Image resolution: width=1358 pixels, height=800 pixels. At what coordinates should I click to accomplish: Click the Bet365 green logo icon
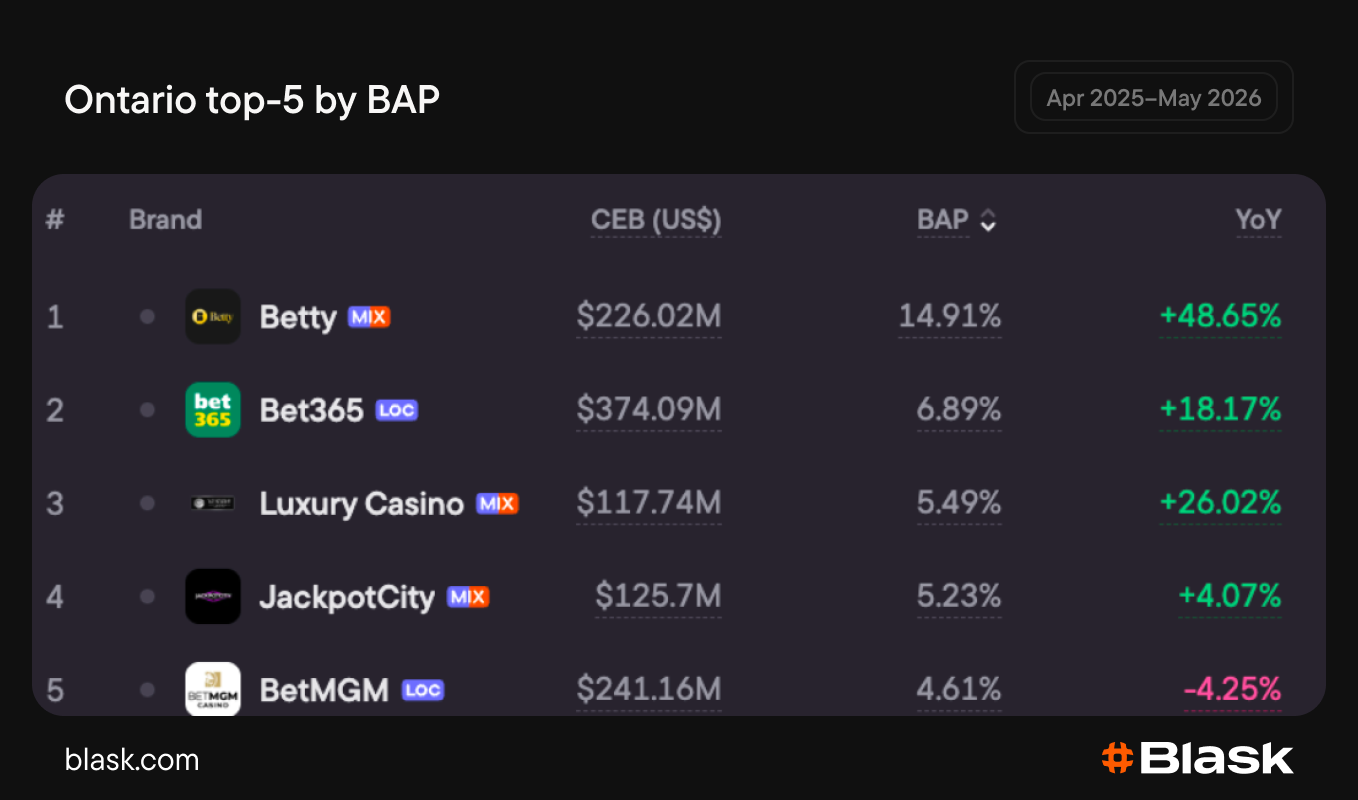(x=213, y=410)
